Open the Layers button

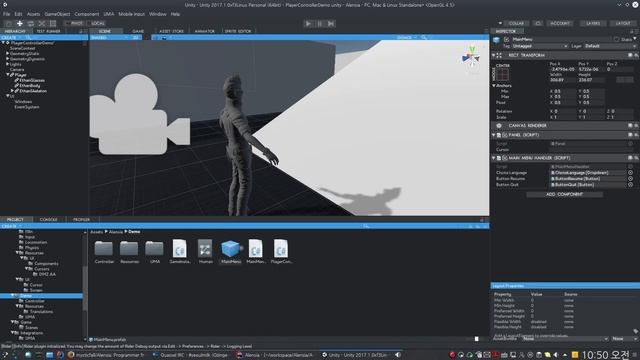coord(593,23)
